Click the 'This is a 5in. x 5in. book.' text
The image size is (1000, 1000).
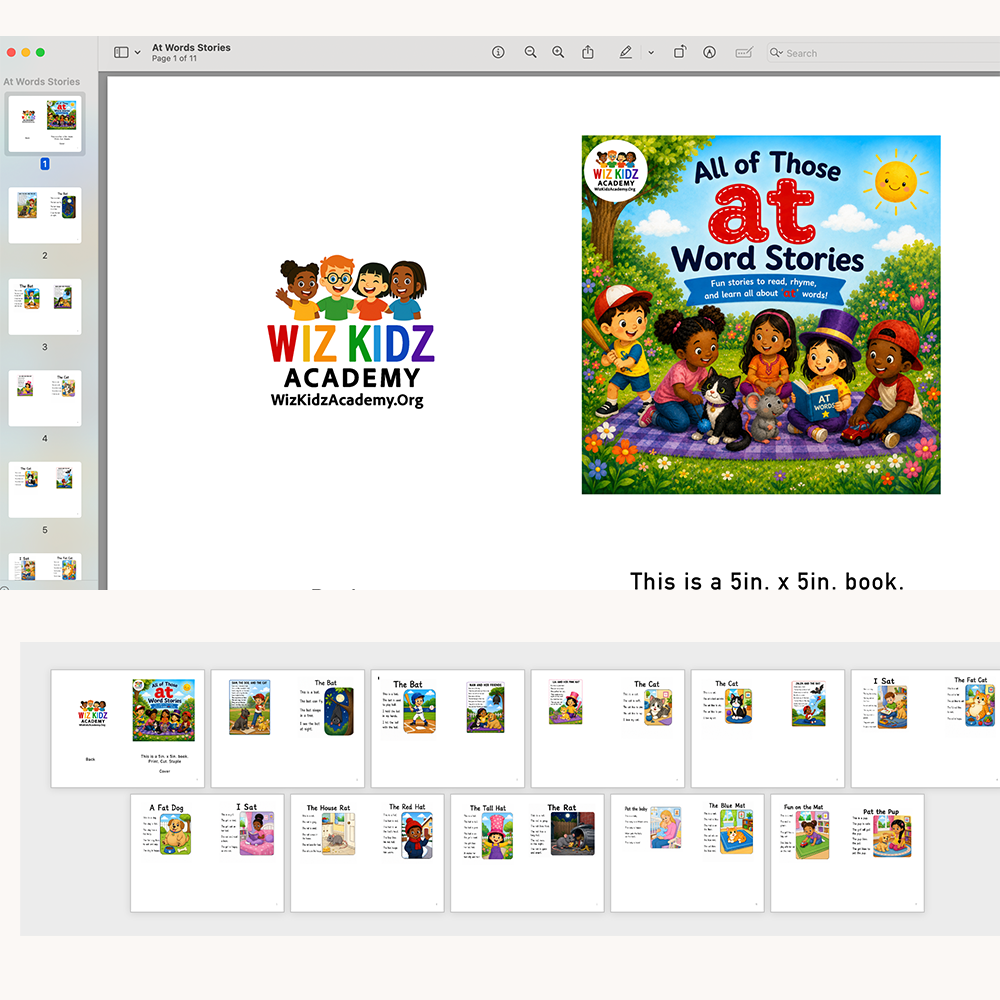click(x=767, y=582)
